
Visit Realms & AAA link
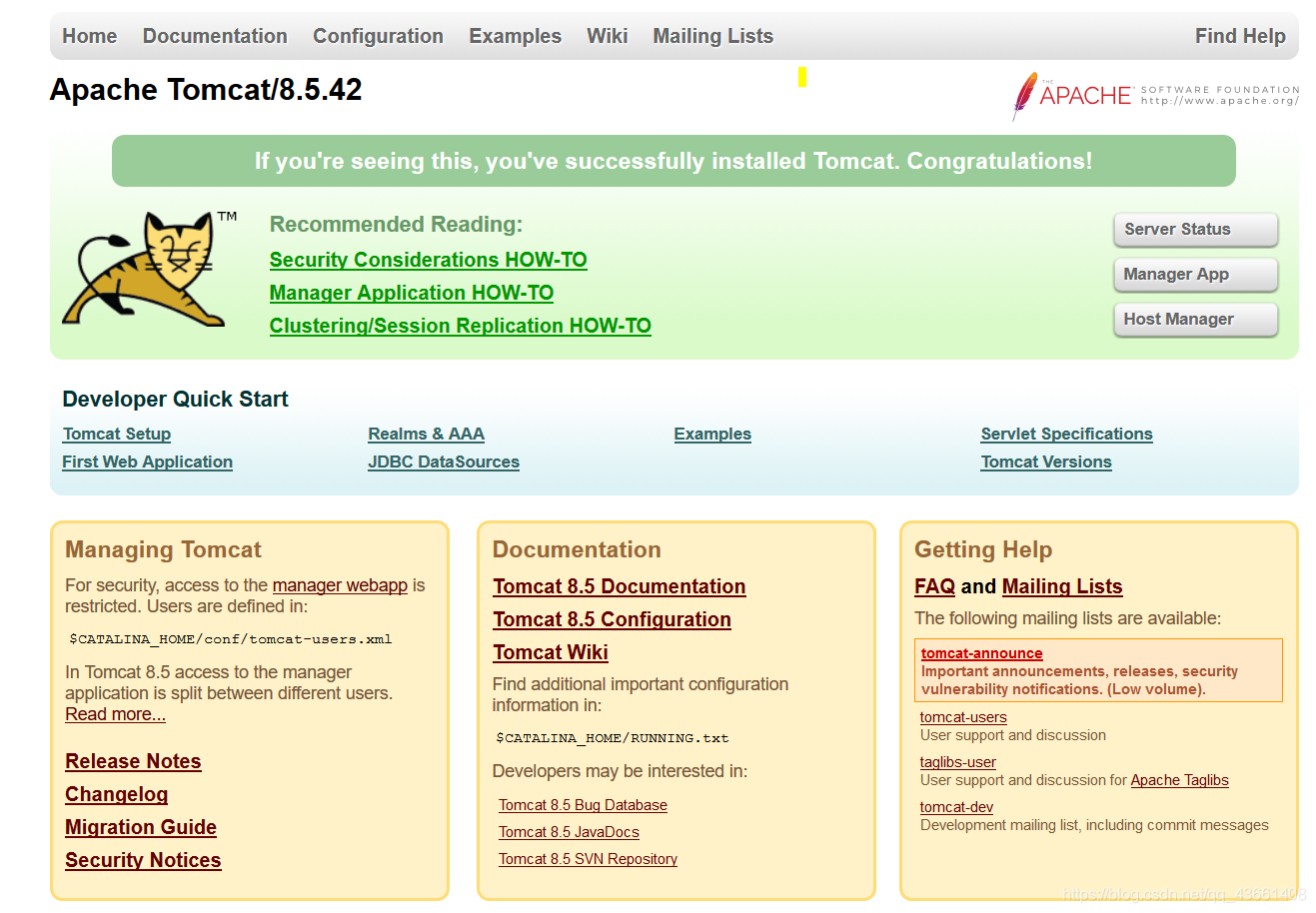427,434
